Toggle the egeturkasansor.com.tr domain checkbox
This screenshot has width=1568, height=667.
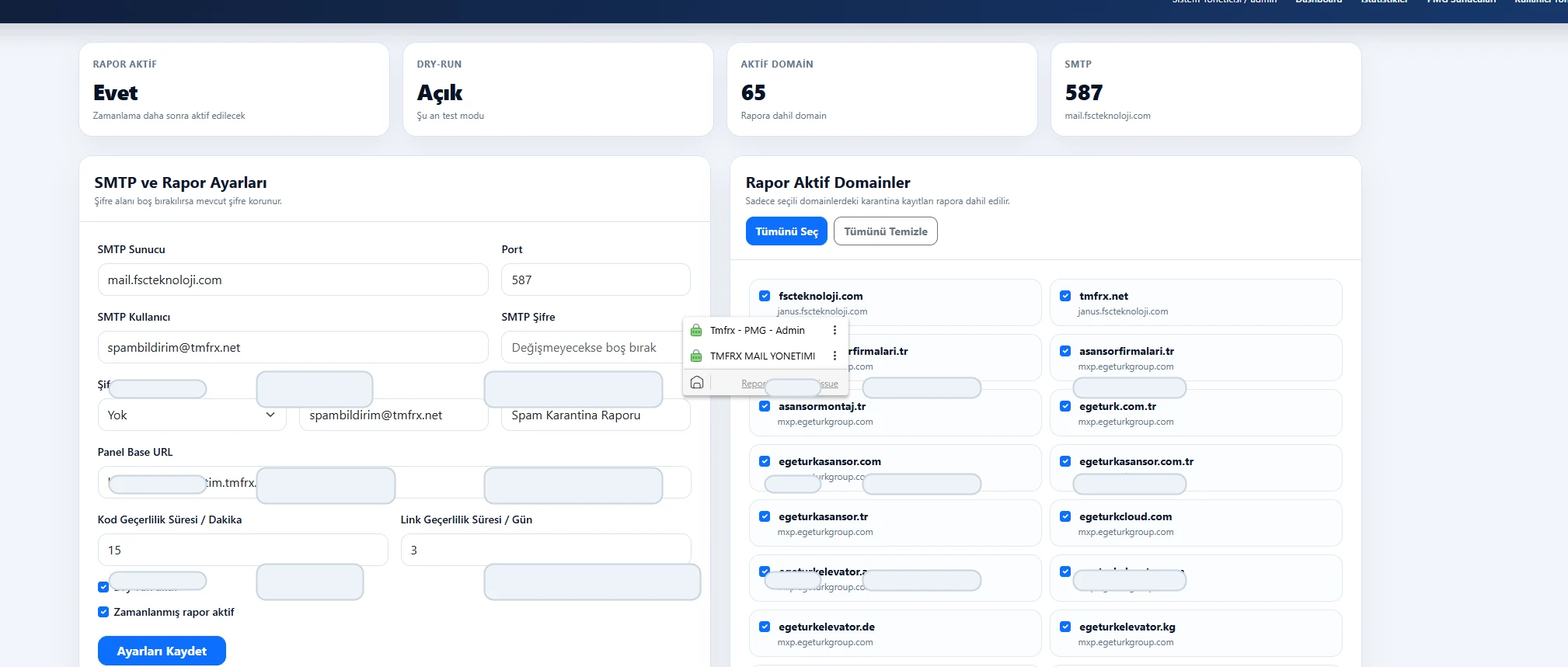[x=1065, y=461]
